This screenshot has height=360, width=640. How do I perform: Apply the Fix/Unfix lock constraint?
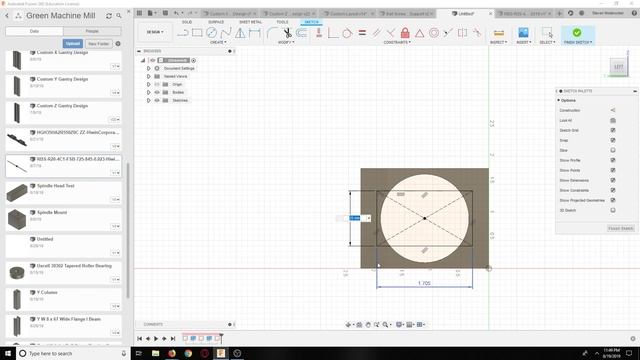(405, 33)
